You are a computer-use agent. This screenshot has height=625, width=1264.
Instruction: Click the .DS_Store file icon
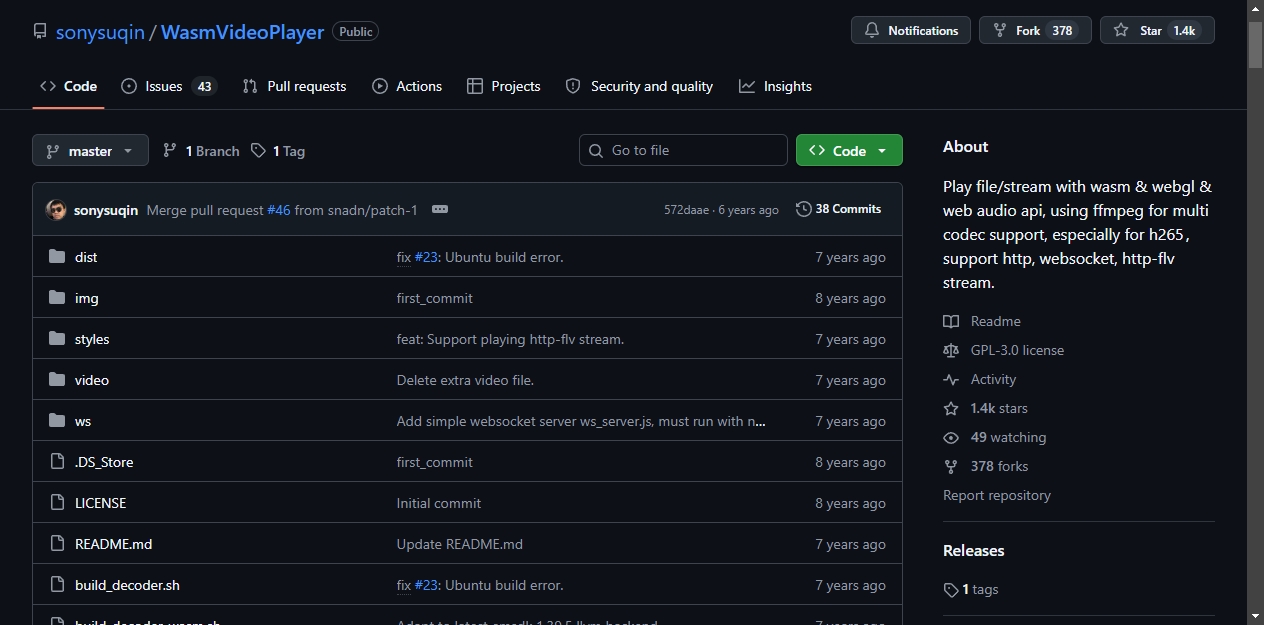(x=57, y=462)
